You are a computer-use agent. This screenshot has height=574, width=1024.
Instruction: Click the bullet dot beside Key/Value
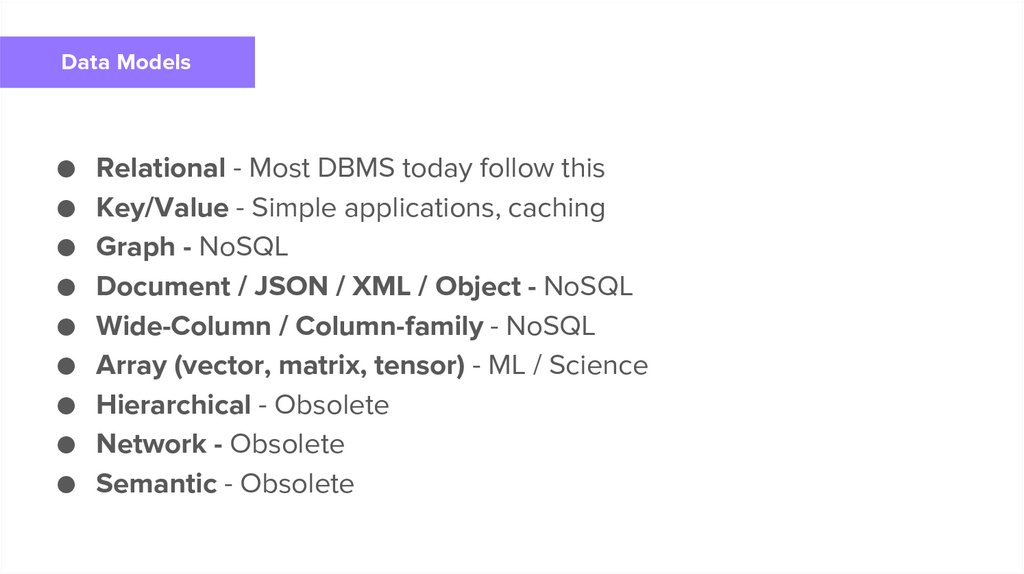coord(66,209)
